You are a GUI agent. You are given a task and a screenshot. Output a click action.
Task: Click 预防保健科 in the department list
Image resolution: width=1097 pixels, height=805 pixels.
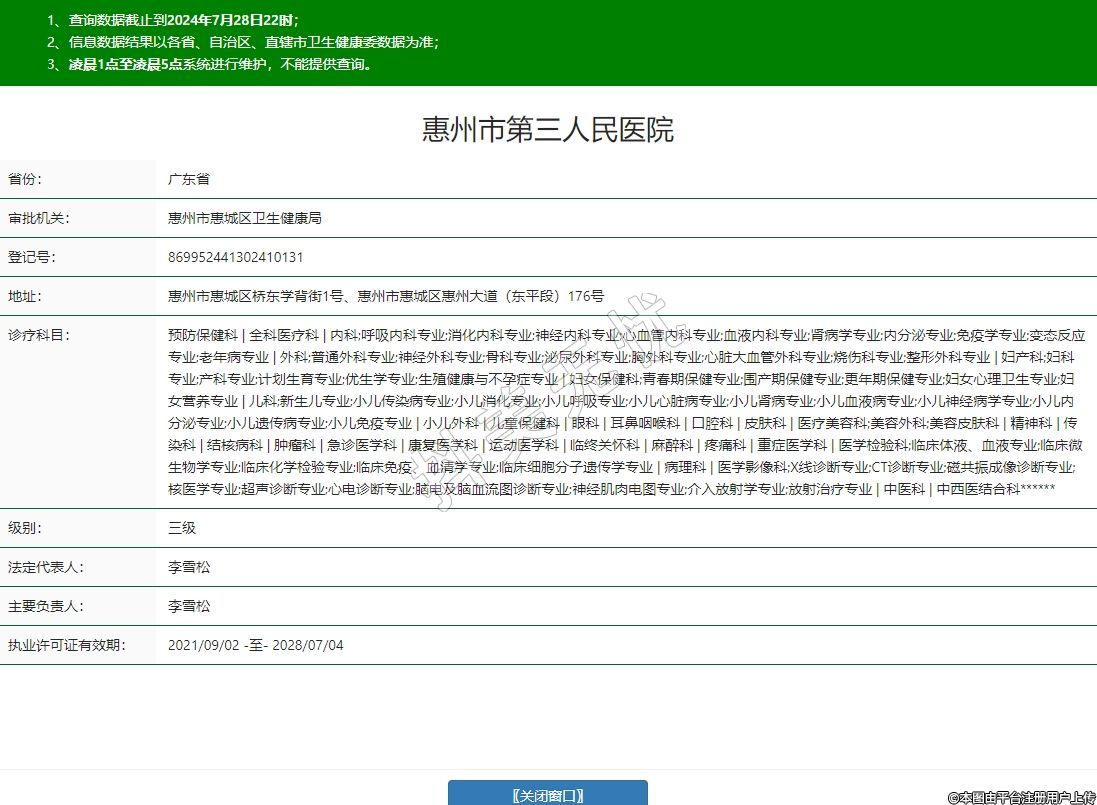coord(203,335)
